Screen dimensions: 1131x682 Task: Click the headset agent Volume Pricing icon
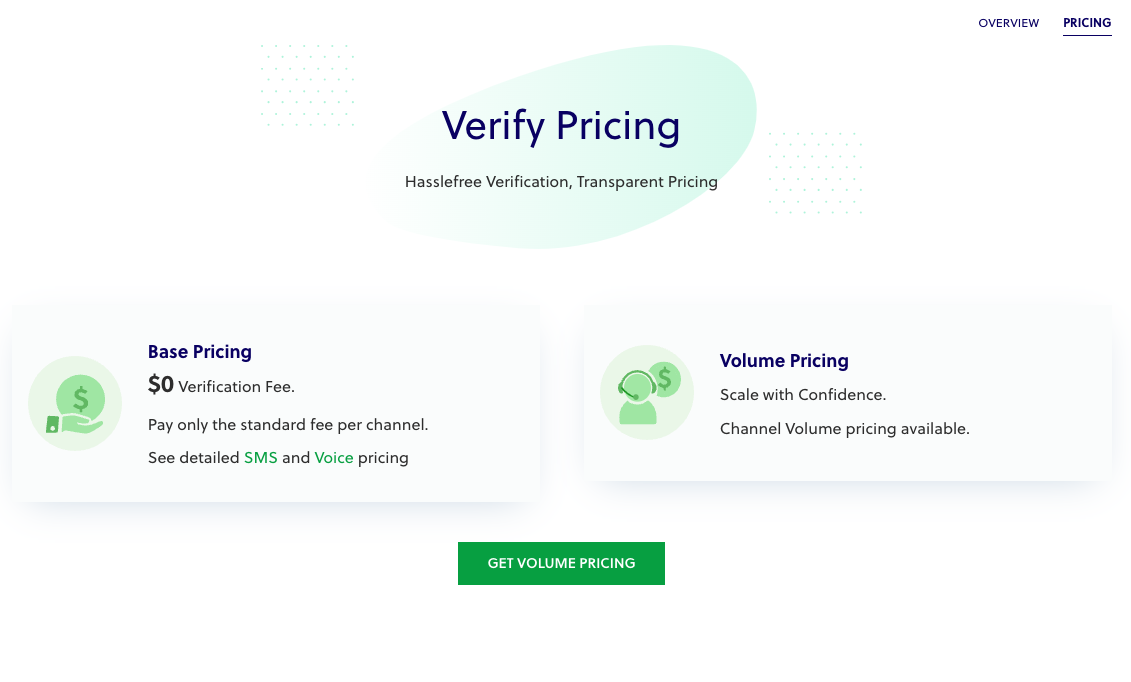click(x=646, y=393)
